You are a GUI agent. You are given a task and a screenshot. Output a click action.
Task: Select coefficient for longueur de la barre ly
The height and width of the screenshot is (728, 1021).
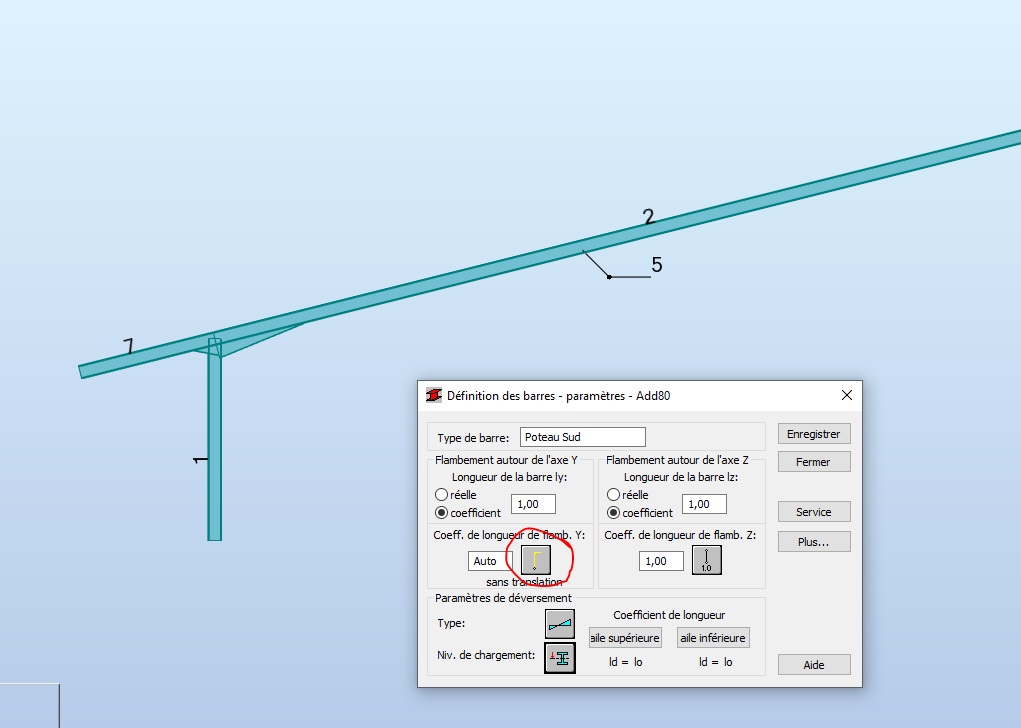click(x=441, y=512)
